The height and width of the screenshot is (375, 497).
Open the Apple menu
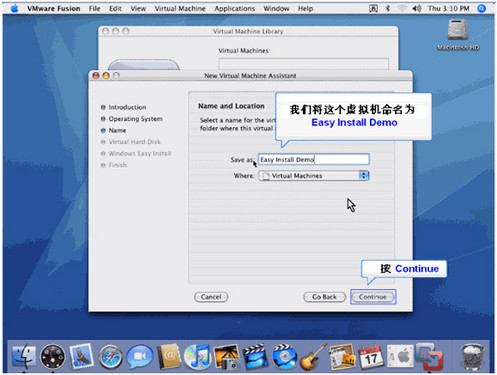pos(14,8)
